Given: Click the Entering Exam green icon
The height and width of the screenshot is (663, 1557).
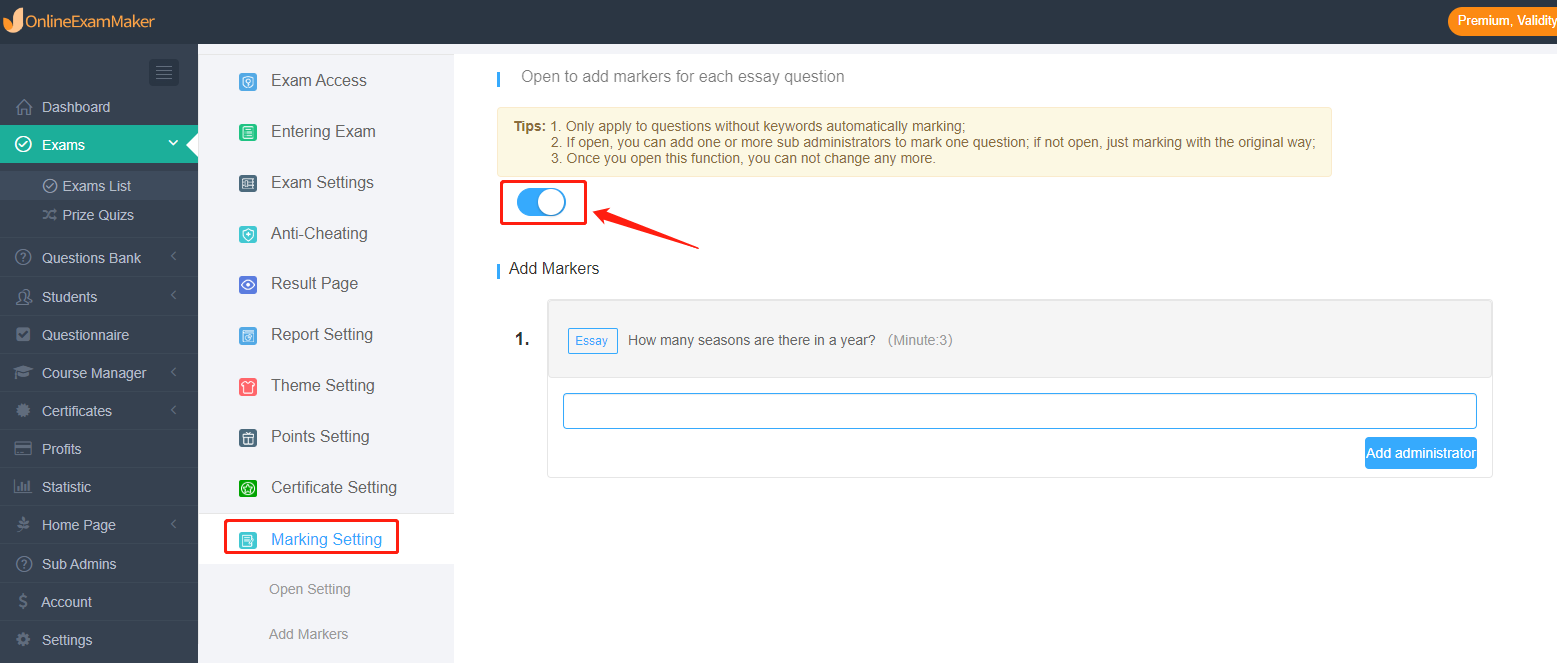Looking at the screenshot, I should [x=248, y=132].
